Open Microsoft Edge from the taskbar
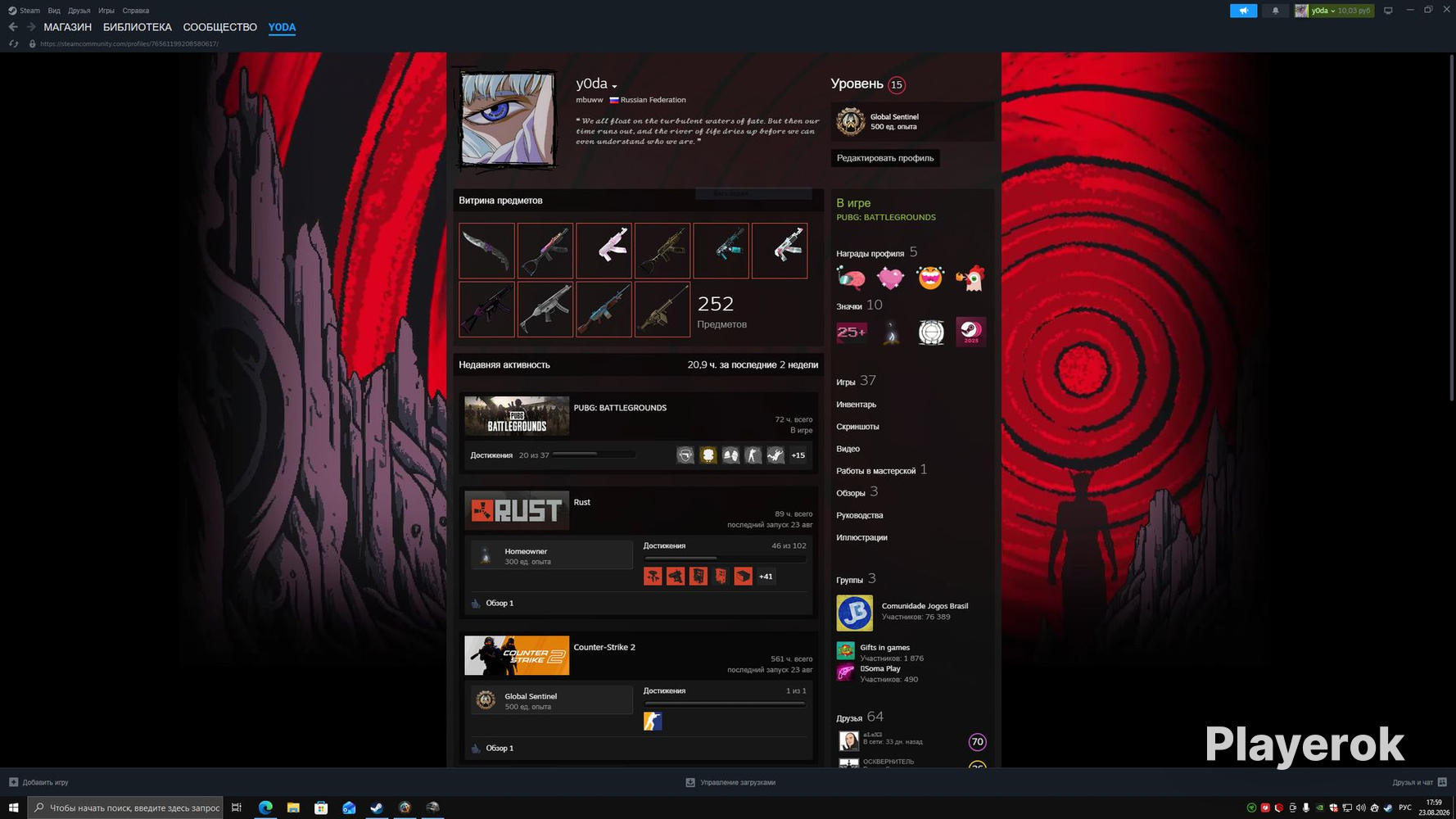 point(265,808)
